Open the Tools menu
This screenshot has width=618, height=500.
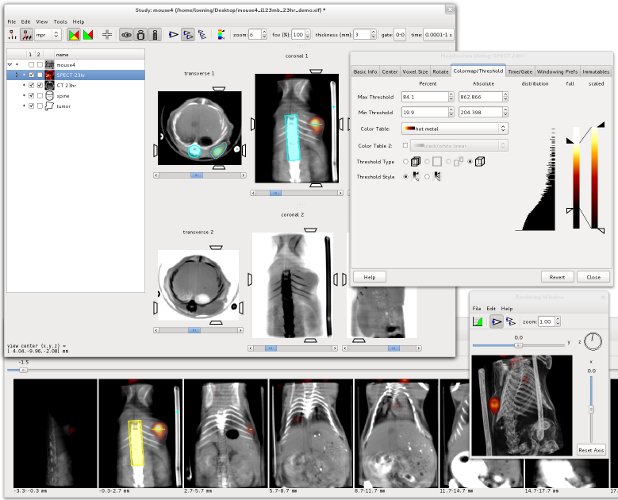pyautogui.click(x=60, y=21)
